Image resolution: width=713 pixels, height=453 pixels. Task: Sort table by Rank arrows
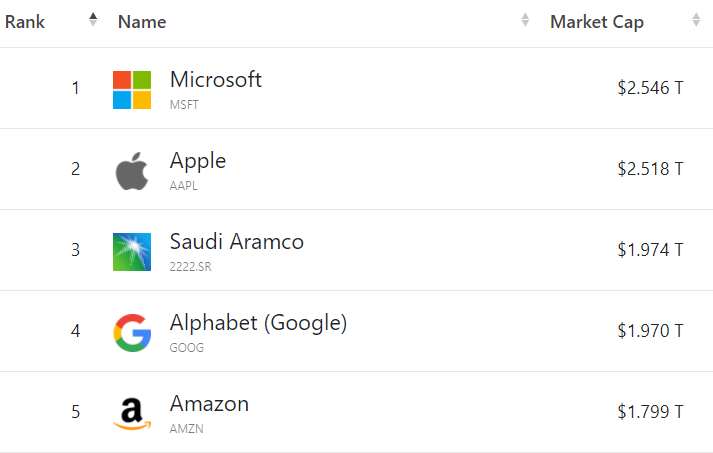point(93,20)
